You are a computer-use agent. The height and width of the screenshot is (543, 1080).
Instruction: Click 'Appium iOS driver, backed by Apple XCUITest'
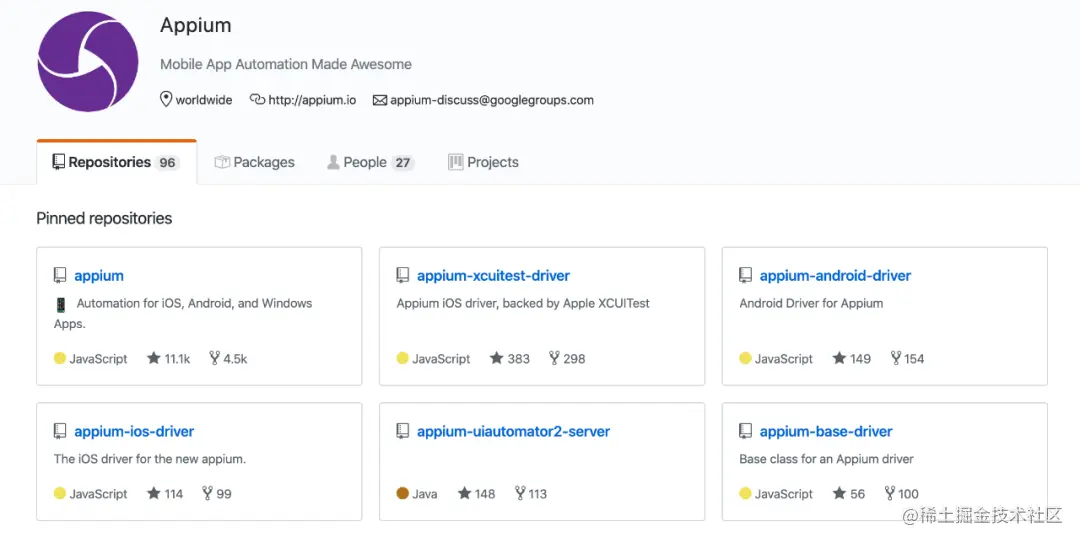523,303
